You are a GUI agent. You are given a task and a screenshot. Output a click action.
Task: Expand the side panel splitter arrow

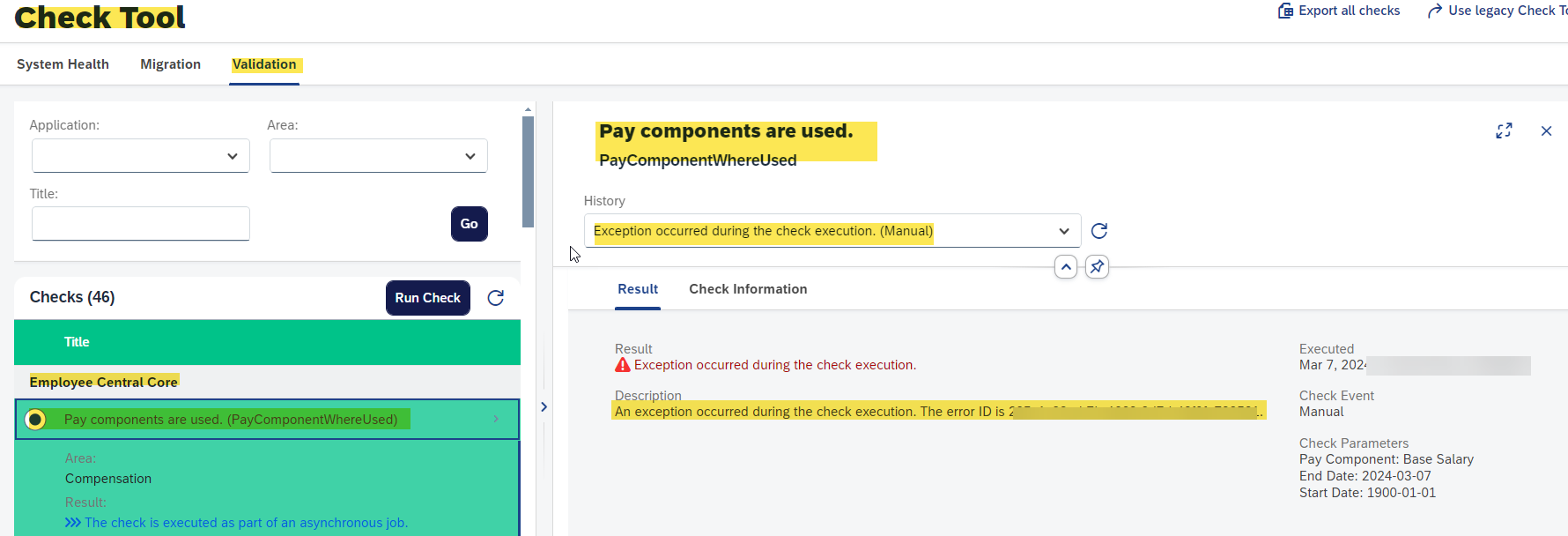click(x=544, y=406)
